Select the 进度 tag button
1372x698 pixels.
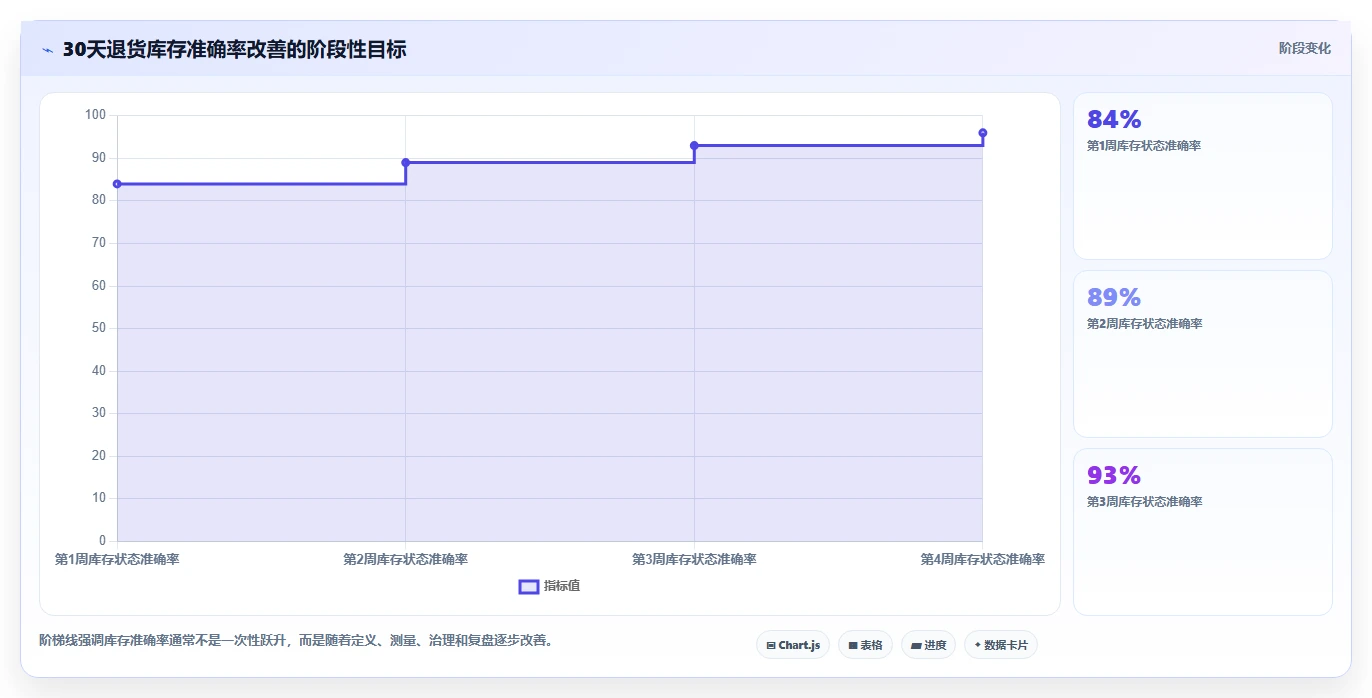(928, 645)
